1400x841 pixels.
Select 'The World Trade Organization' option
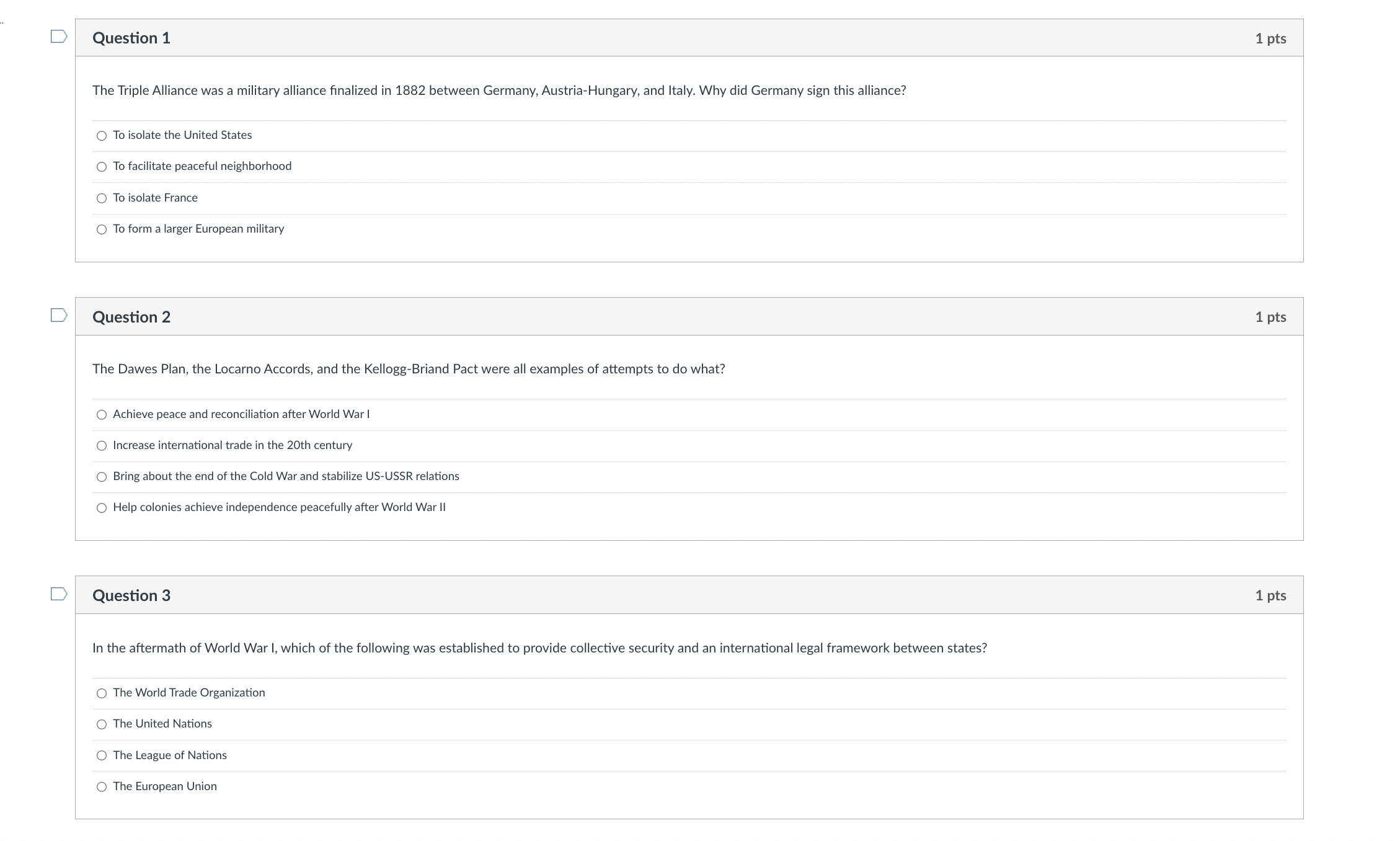[102, 693]
